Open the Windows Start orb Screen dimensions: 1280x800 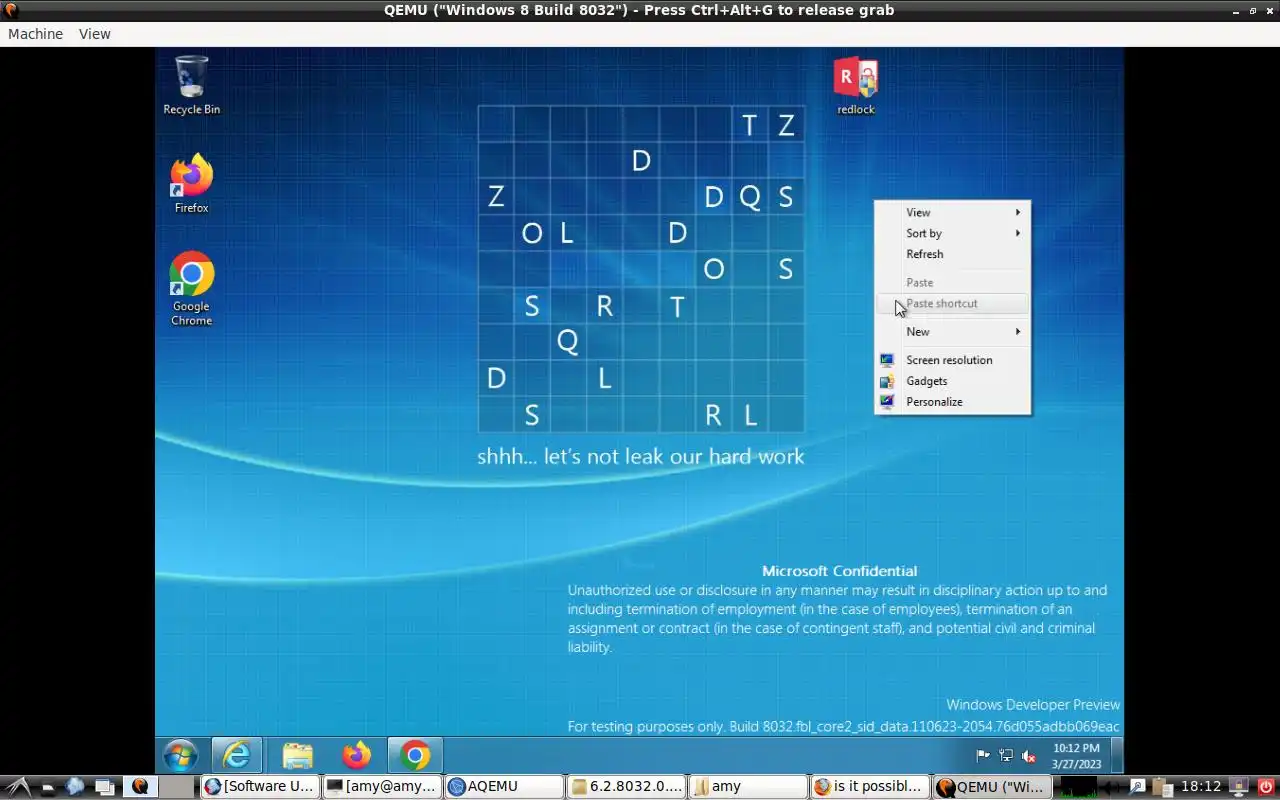pyautogui.click(x=180, y=755)
